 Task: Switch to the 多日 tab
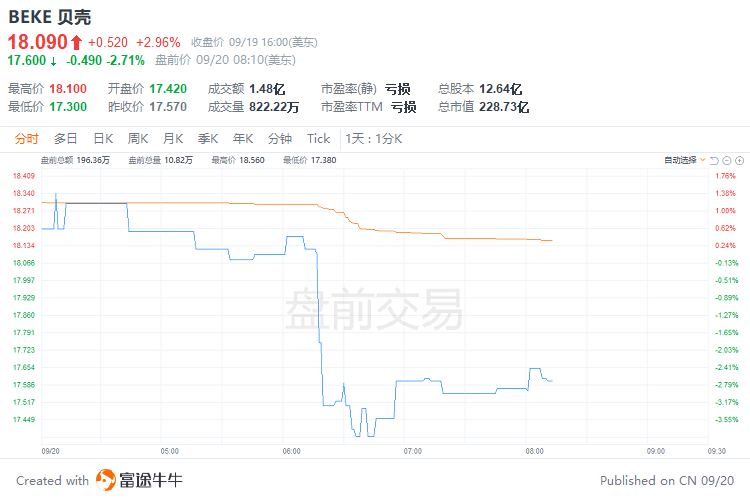[x=66, y=139]
